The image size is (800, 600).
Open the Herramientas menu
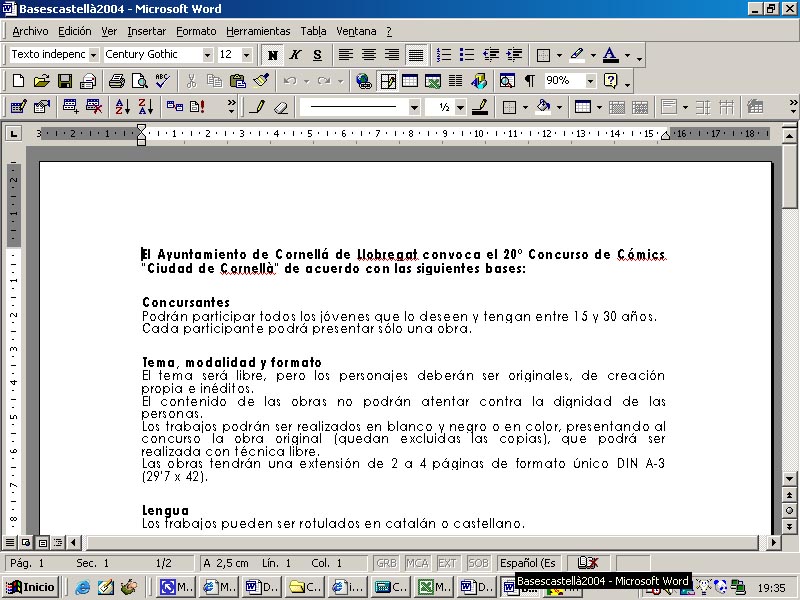coord(258,31)
